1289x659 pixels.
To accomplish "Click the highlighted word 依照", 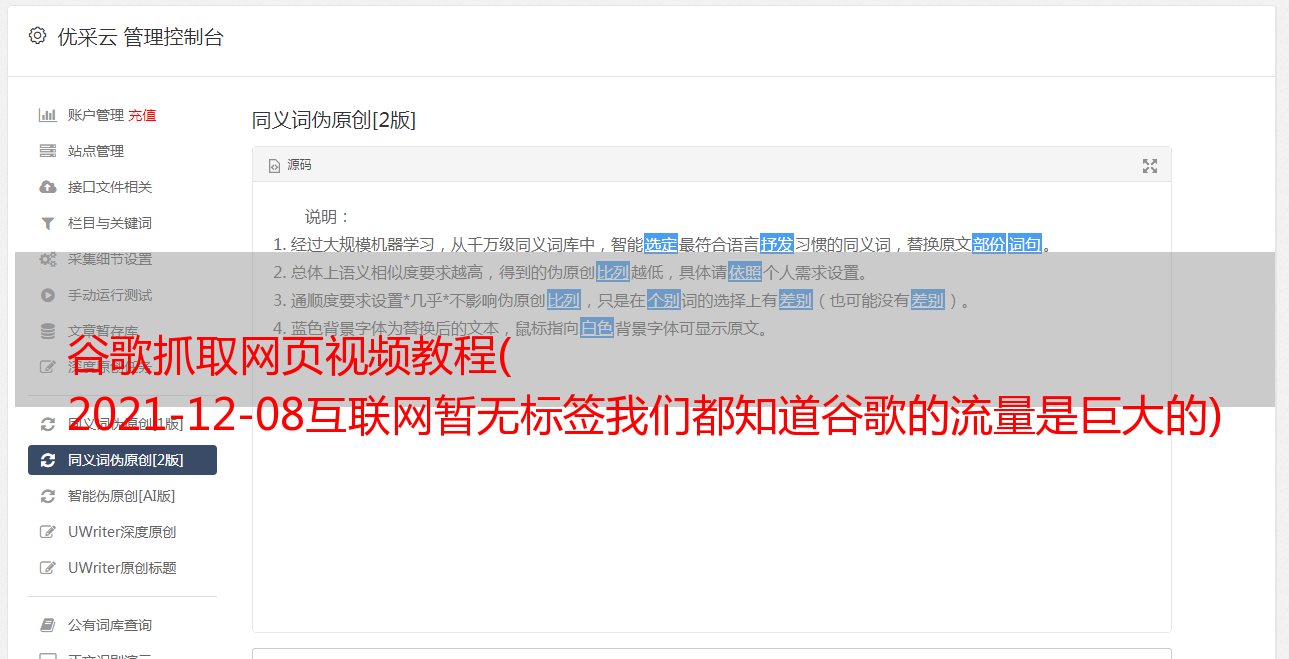I will click(745, 272).
